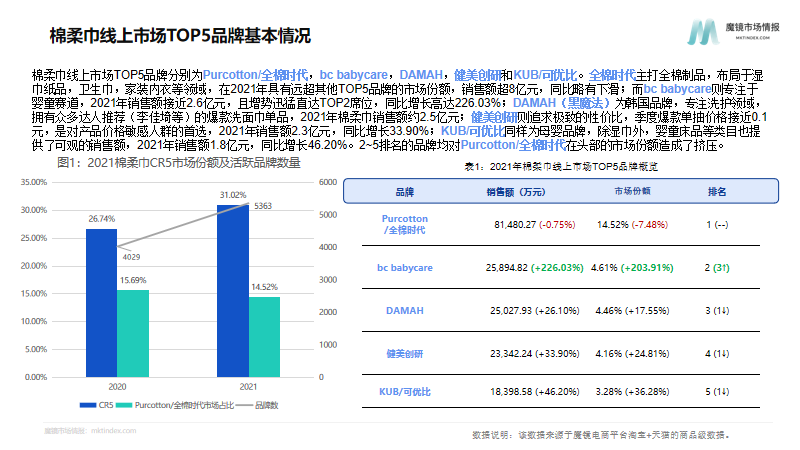Click the 2021 CR5 bar at 31.02%

pos(233,291)
